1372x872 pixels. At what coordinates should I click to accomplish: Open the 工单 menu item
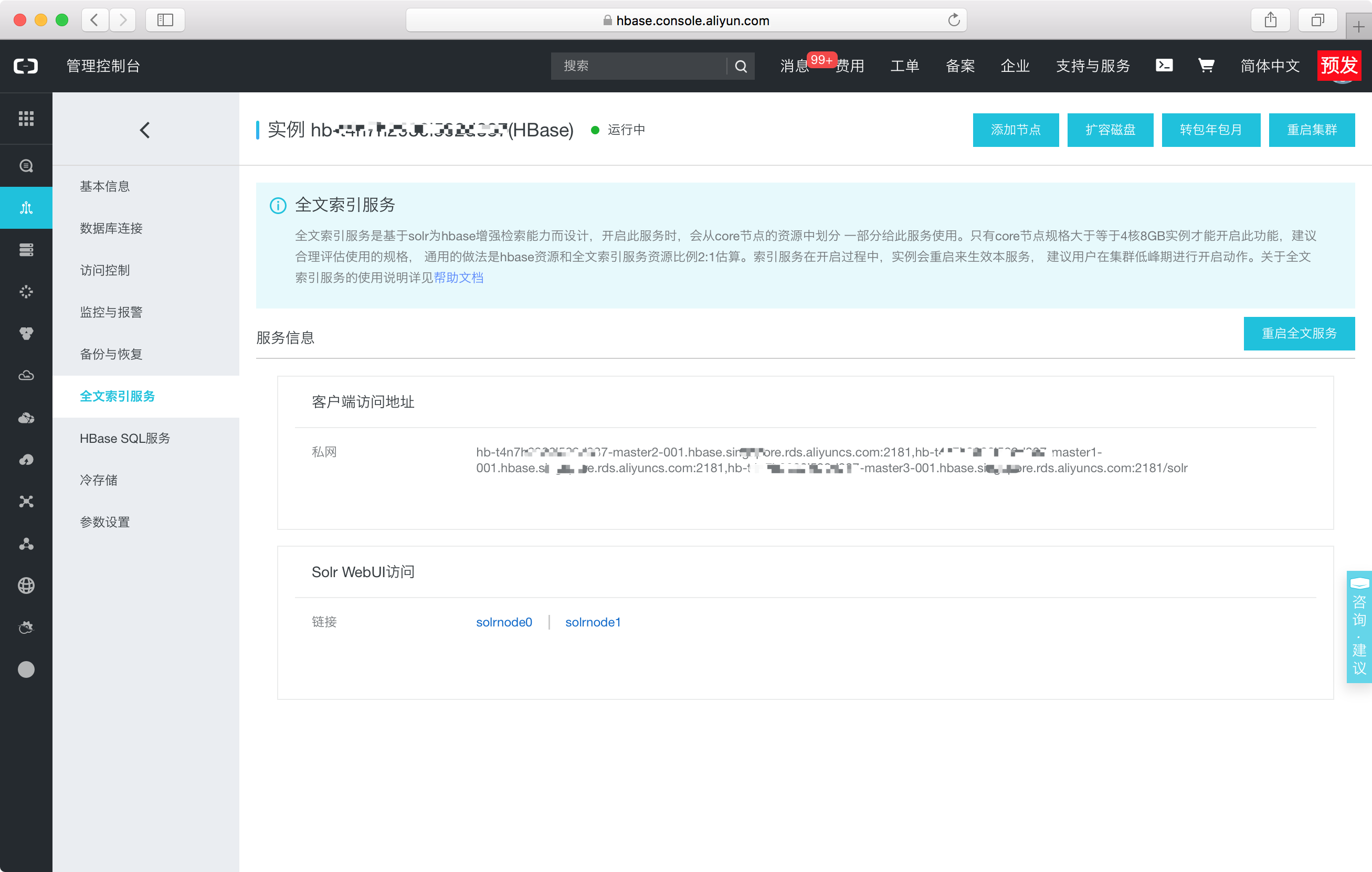(904, 66)
